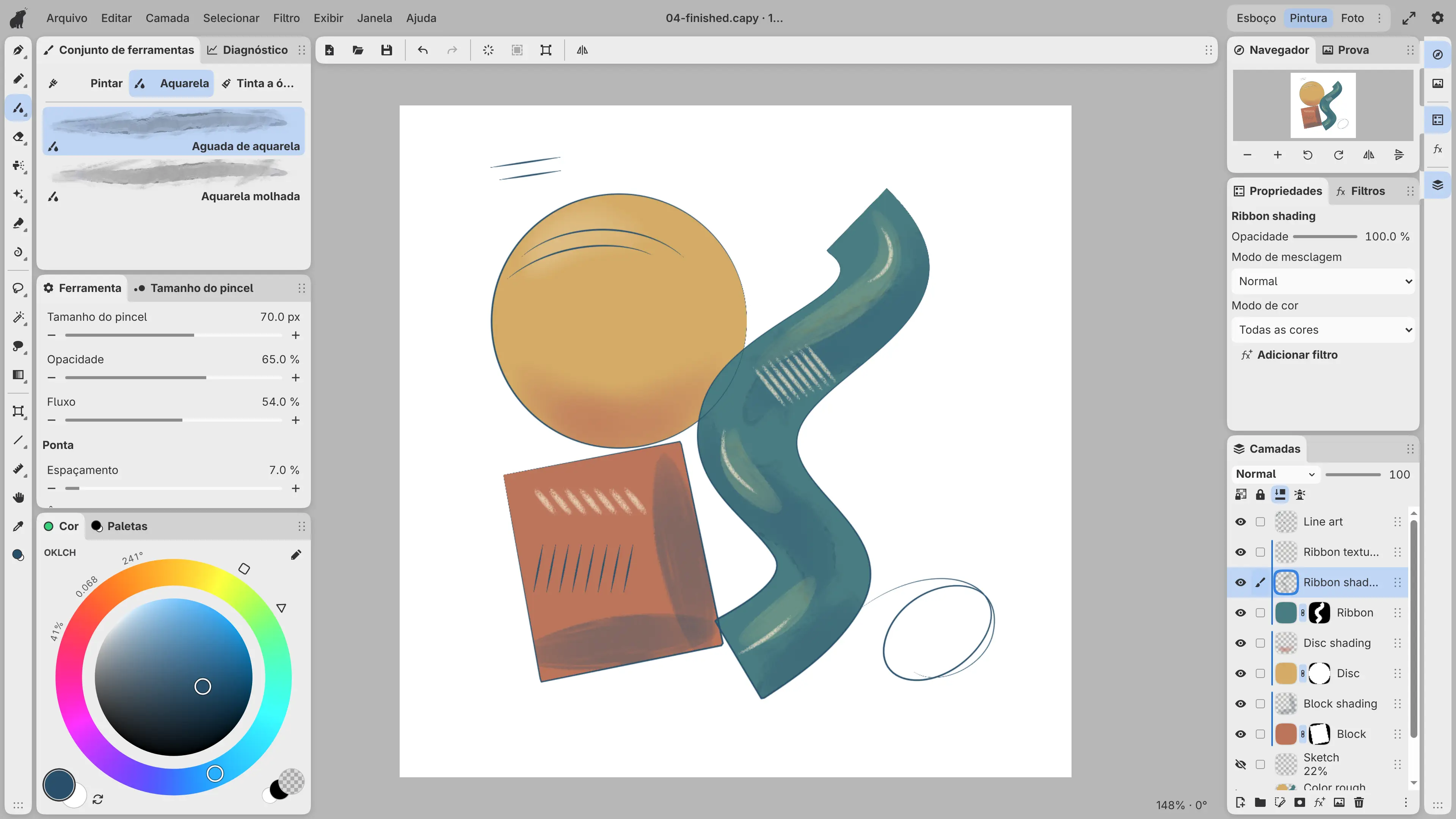
Task: Click Adicionar filtro
Action: pyautogui.click(x=1289, y=355)
